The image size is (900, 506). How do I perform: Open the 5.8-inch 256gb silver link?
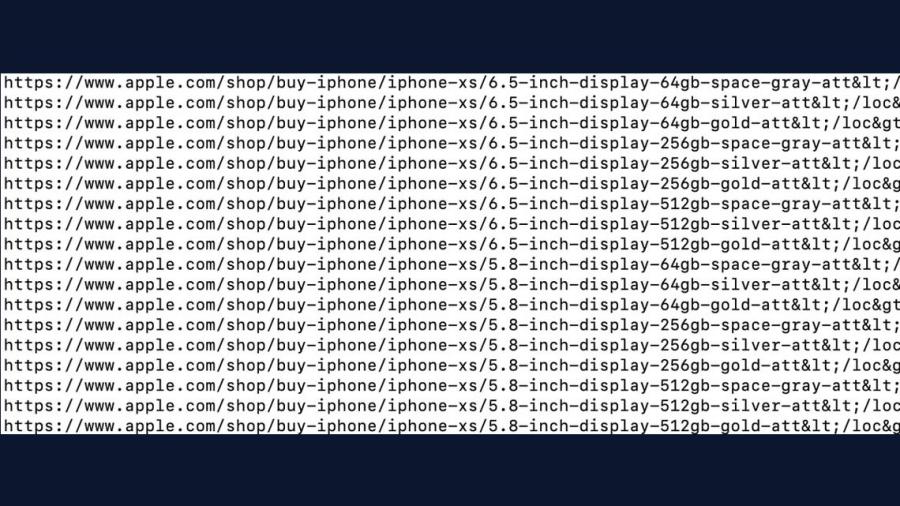point(451,345)
